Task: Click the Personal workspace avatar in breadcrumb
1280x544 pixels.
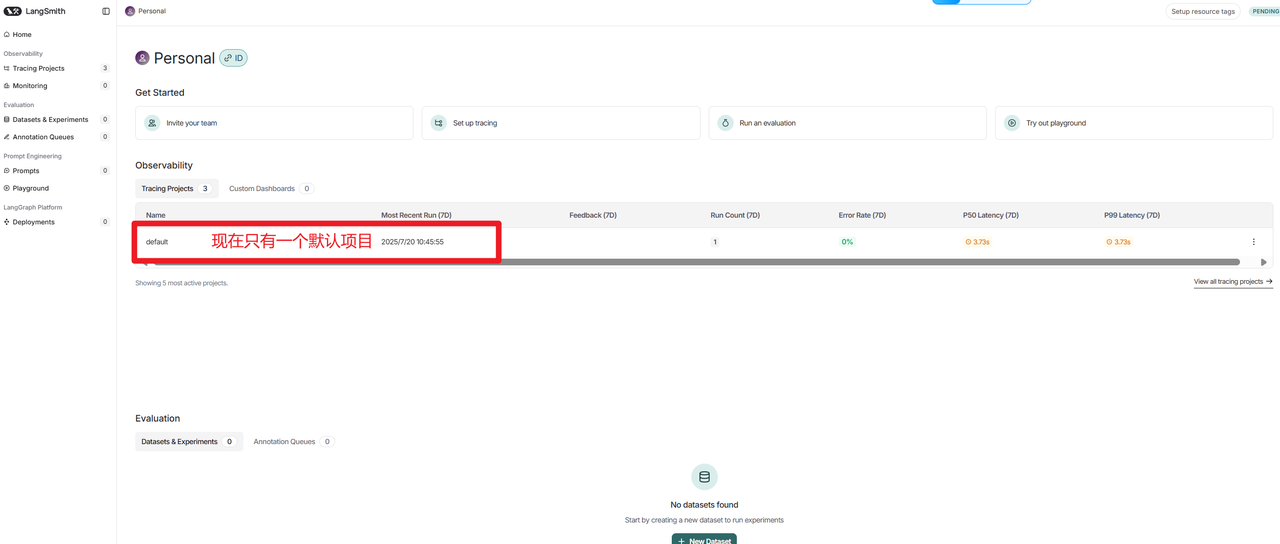Action: point(130,11)
